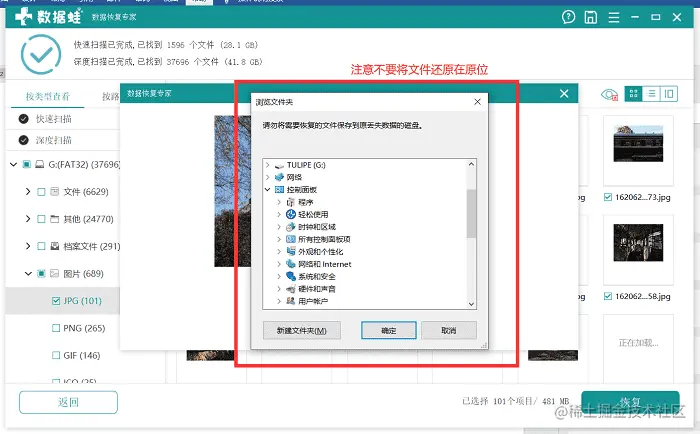Viewport: 700px width, 434px height.
Task: Select 硬件和声音 in folder tree
Action: (317, 289)
